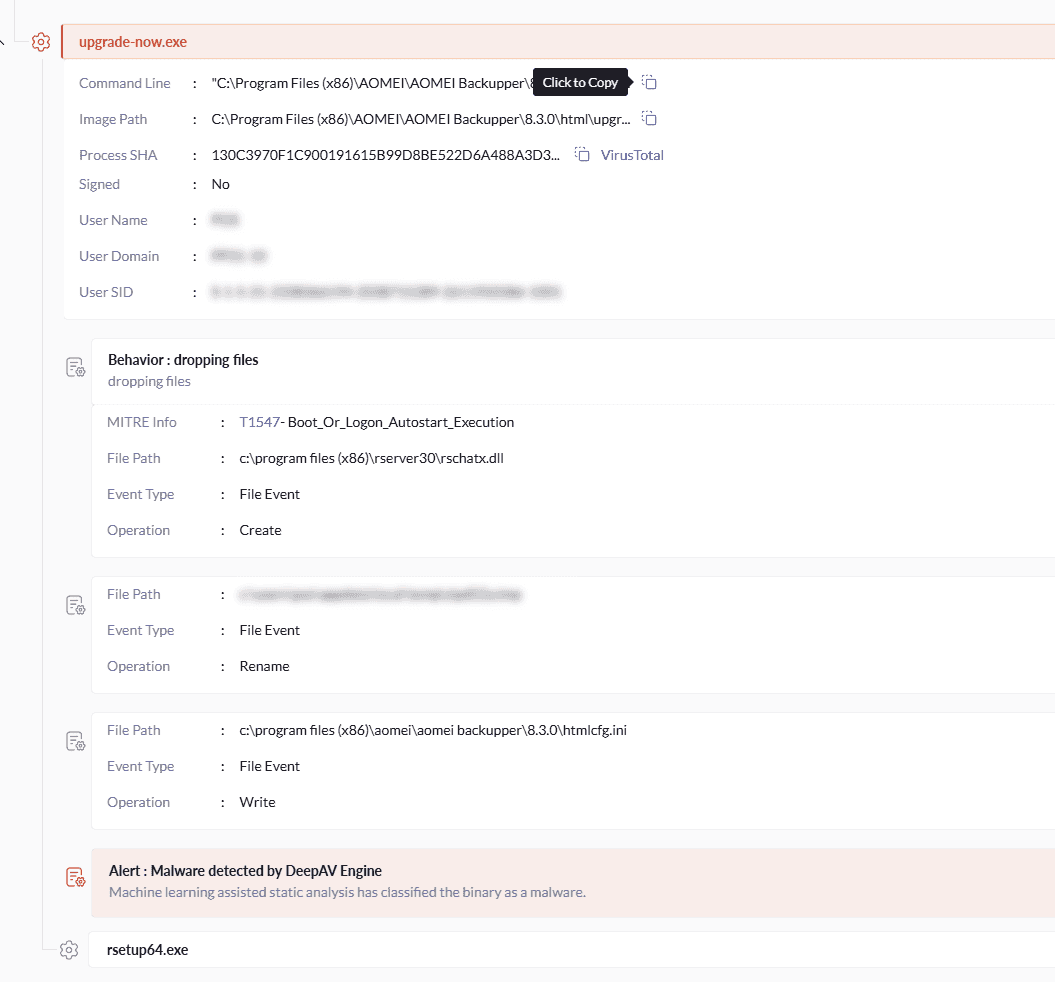This screenshot has width=1055, height=1001.
Task: Select the rsetup64.exe process node
Action: coord(572,950)
